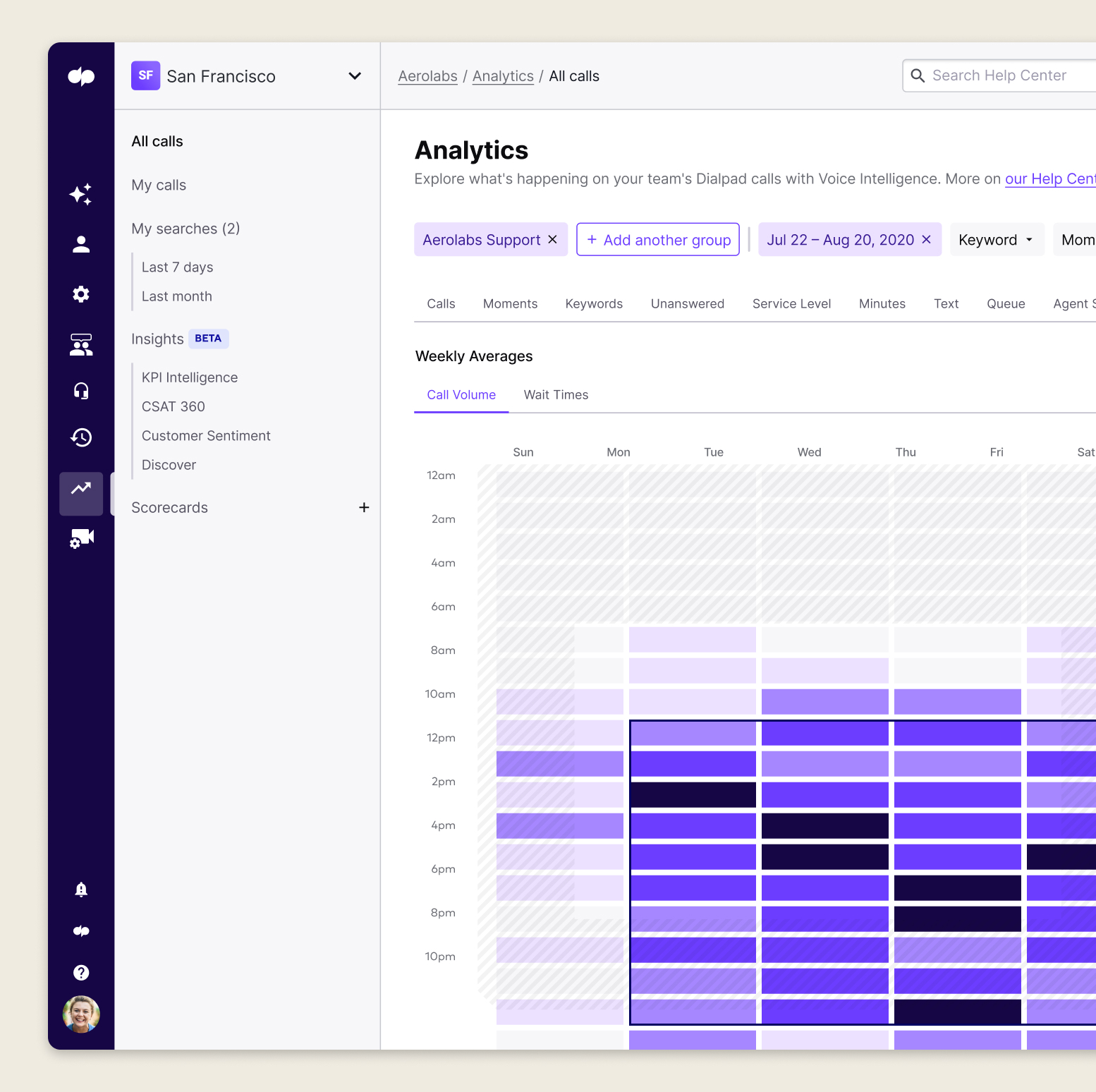
Task: Follow the Analytics breadcrumb link
Action: click(x=503, y=76)
